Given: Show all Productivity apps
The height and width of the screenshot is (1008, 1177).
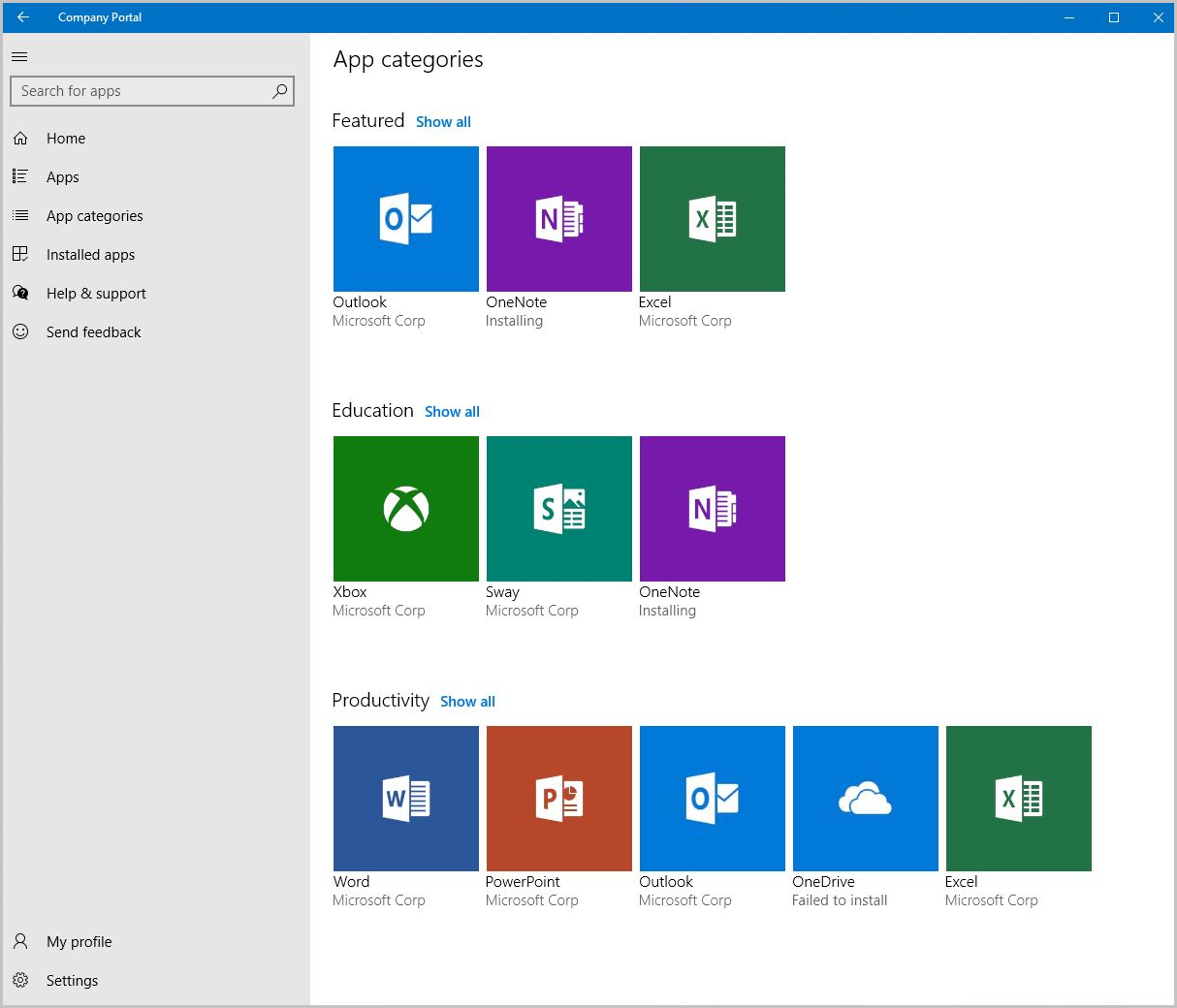Looking at the screenshot, I should [467, 702].
